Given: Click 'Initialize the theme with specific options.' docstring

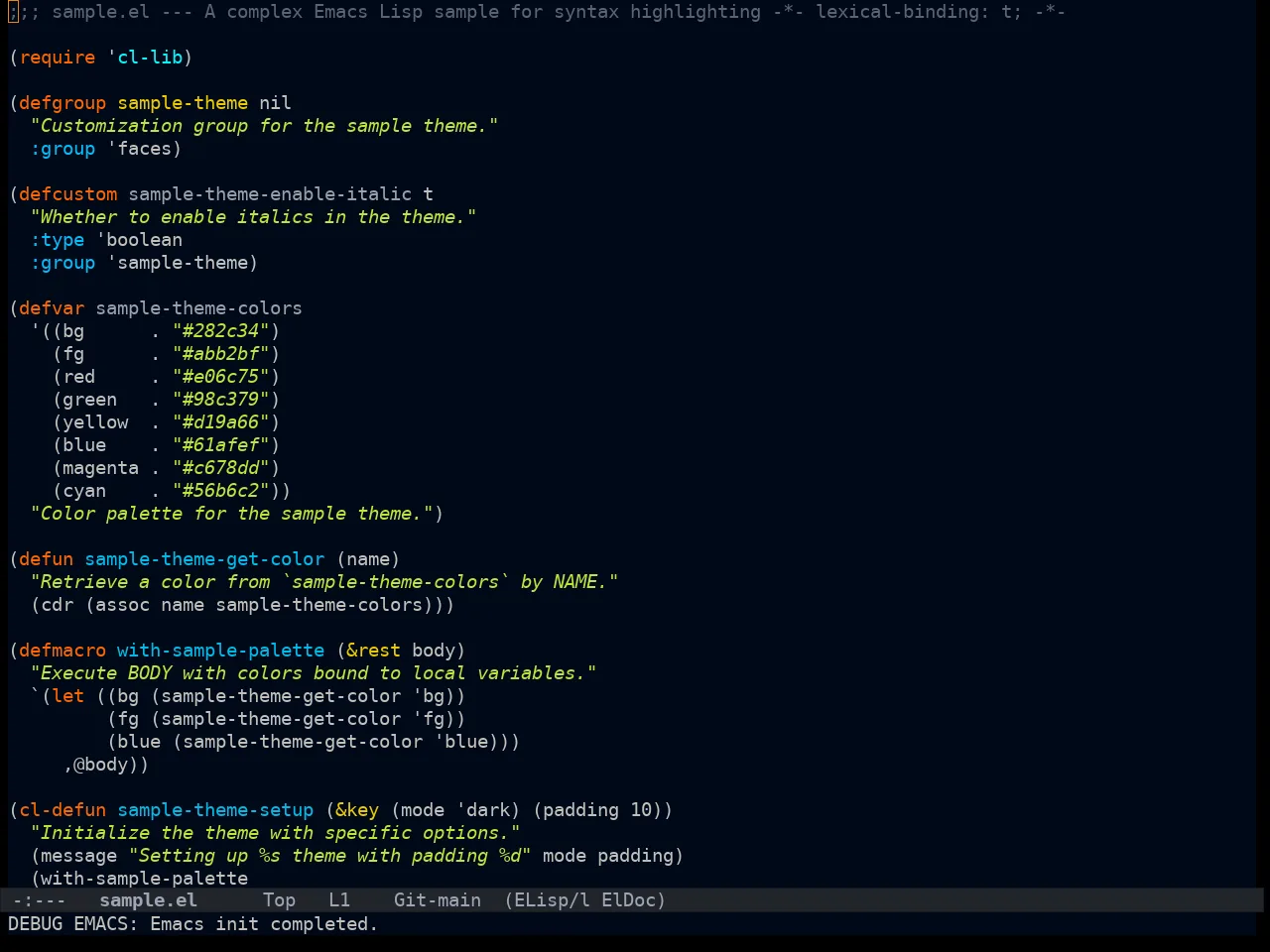Looking at the screenshot, I should click(x=276, y=833).
